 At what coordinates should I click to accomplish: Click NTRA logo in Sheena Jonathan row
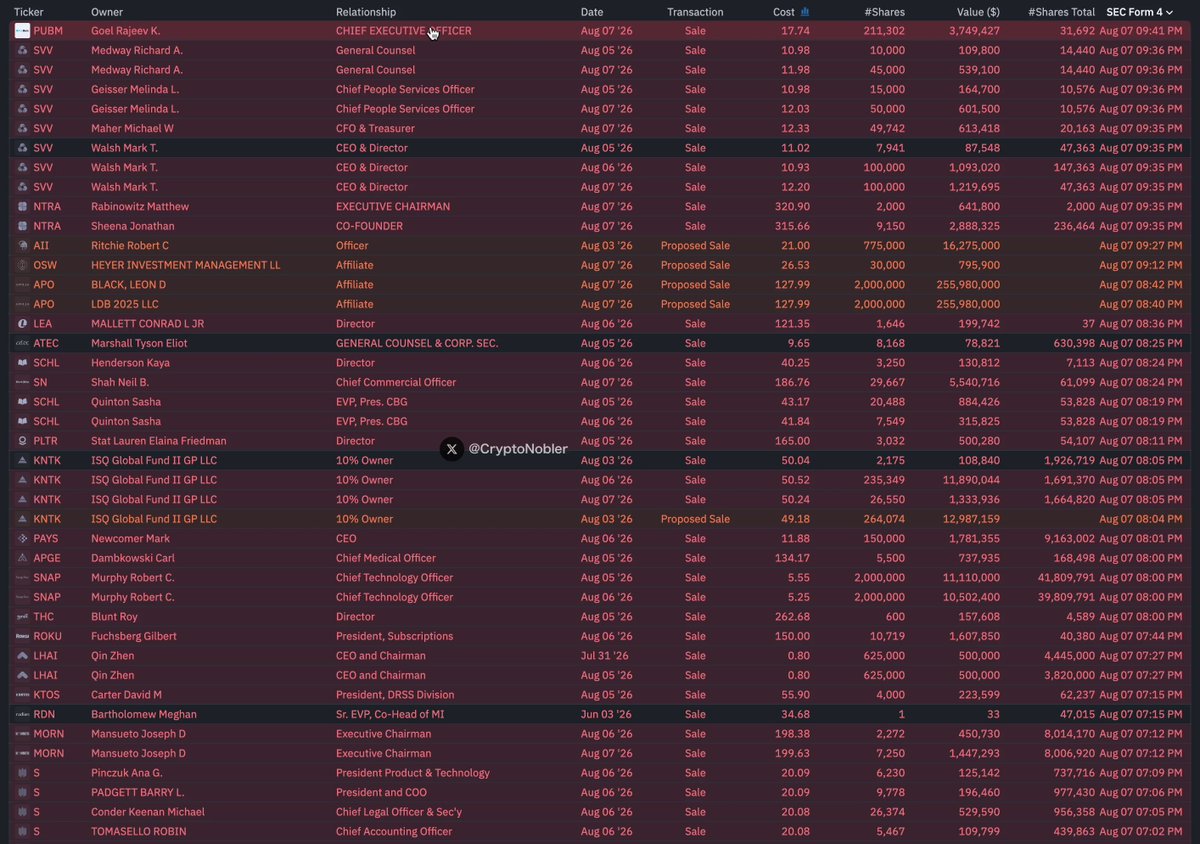point(22,226)
